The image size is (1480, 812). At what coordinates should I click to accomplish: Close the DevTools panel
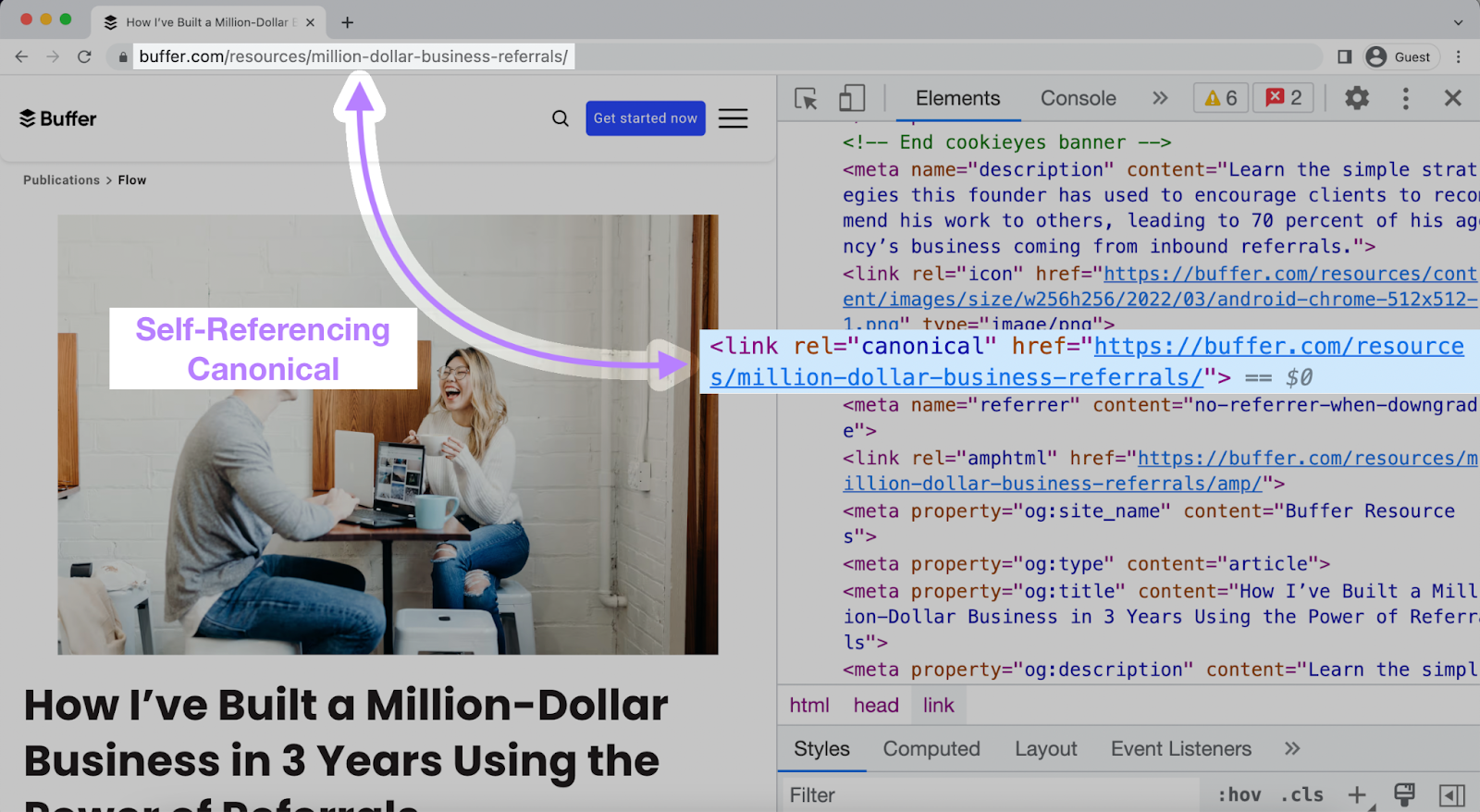click(x=1453, y=98)
